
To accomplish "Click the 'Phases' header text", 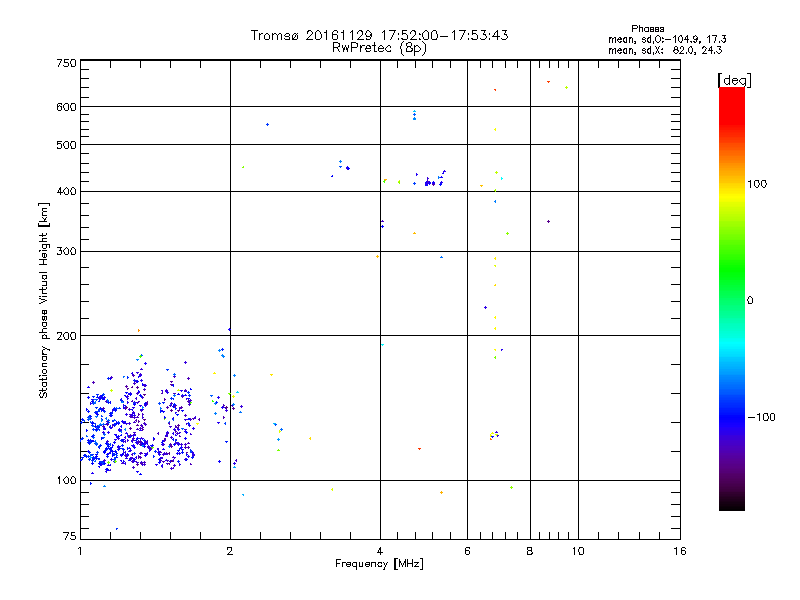I will point(647,29).
